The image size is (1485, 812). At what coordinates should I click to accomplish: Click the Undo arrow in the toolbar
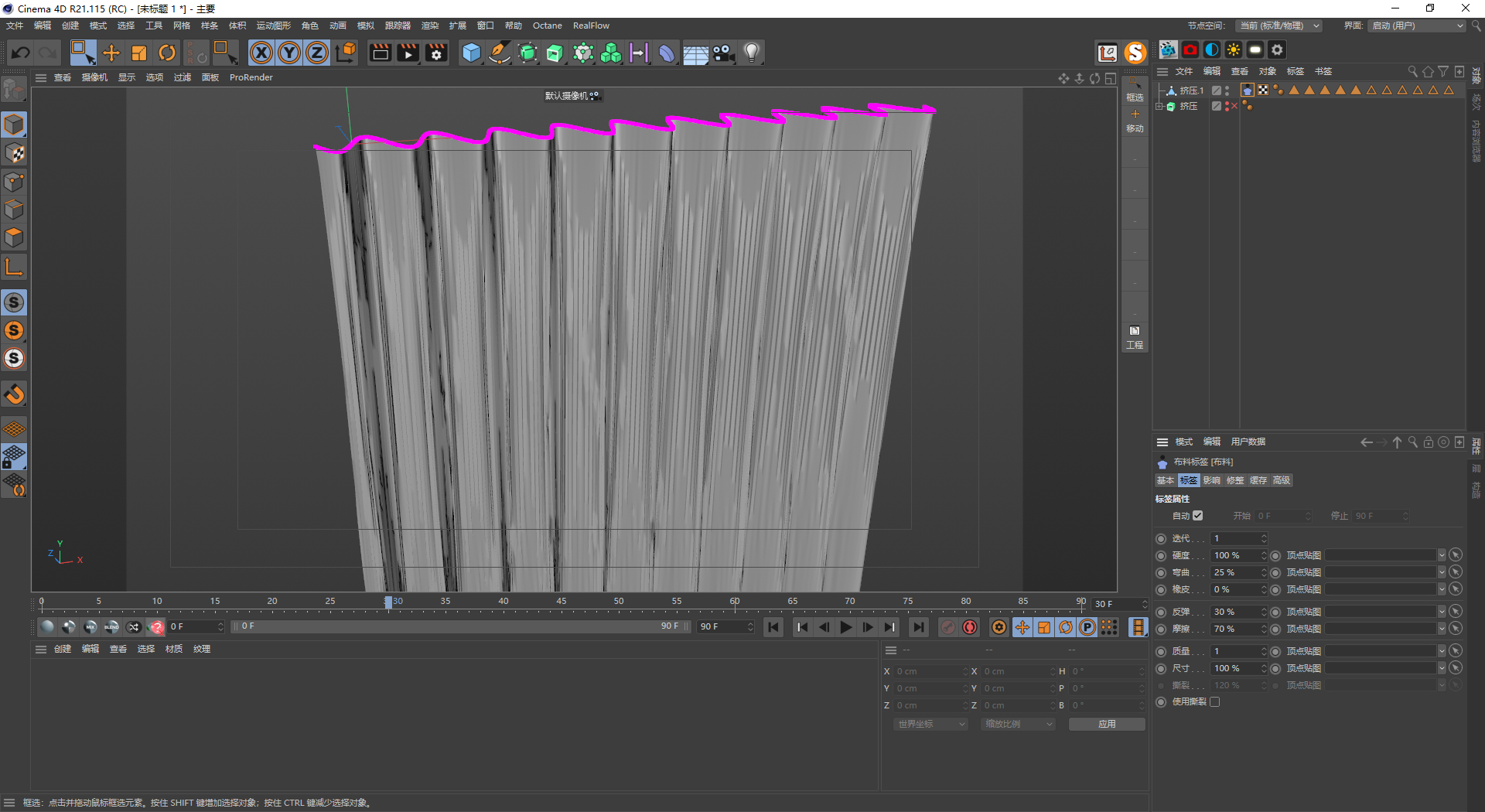21,53
